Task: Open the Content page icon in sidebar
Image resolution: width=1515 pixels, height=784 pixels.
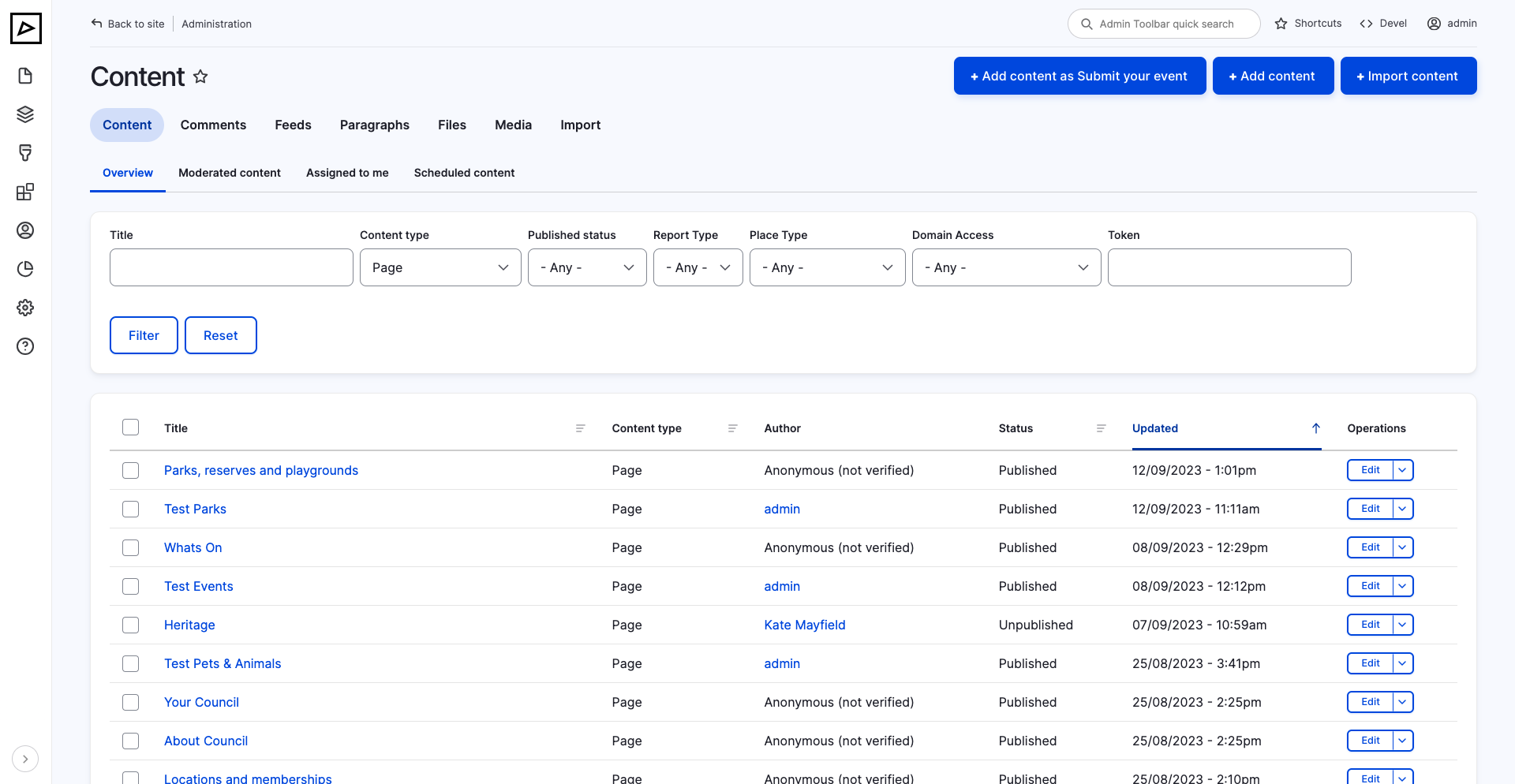Action: 25,76
